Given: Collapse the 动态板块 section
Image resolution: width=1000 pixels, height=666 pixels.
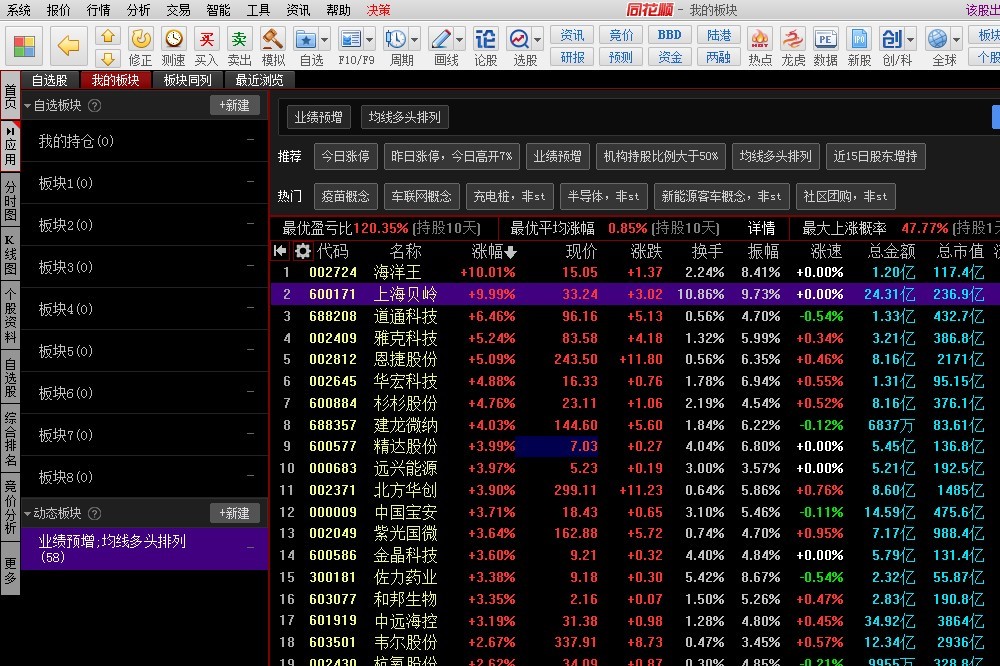Looking at the screenshot, I should 27,514.
